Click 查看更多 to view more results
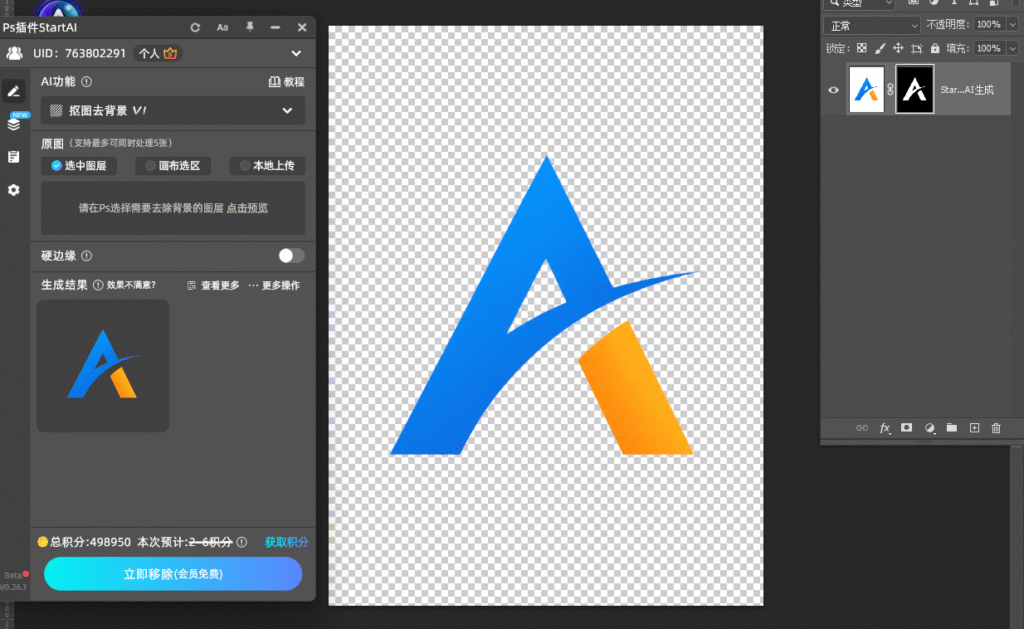The width and height of the screenshot is (1024, 629). [x=213, y=285]
